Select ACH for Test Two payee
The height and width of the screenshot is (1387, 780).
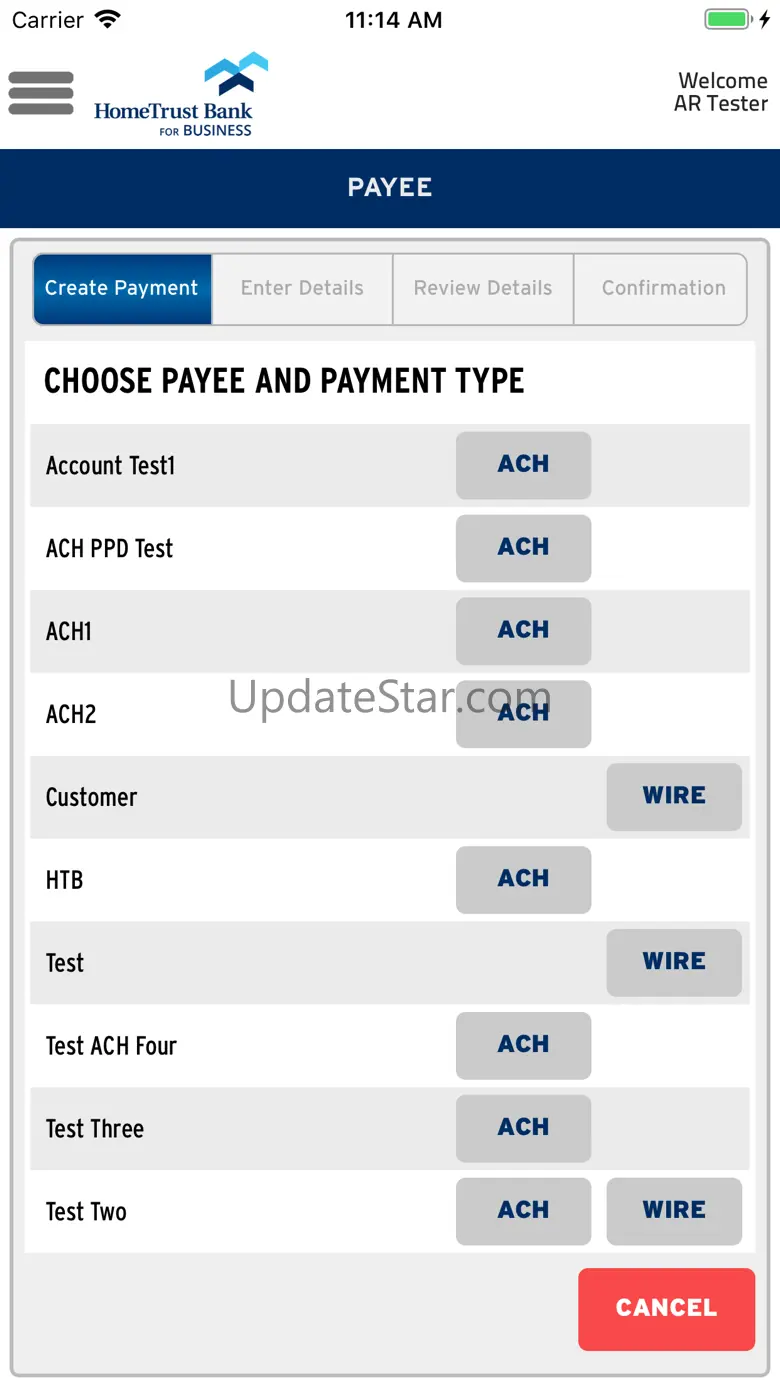523,1211
